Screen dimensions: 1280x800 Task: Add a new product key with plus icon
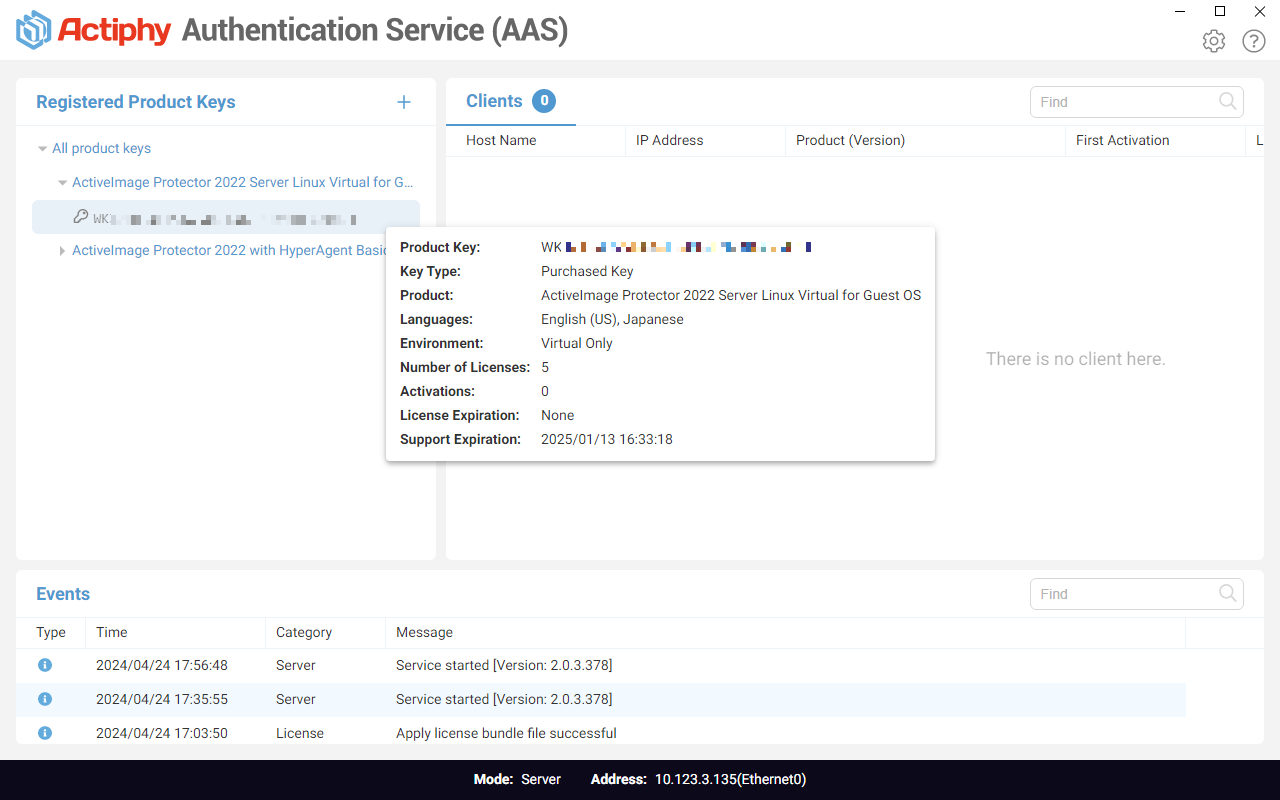click(404, 102)
